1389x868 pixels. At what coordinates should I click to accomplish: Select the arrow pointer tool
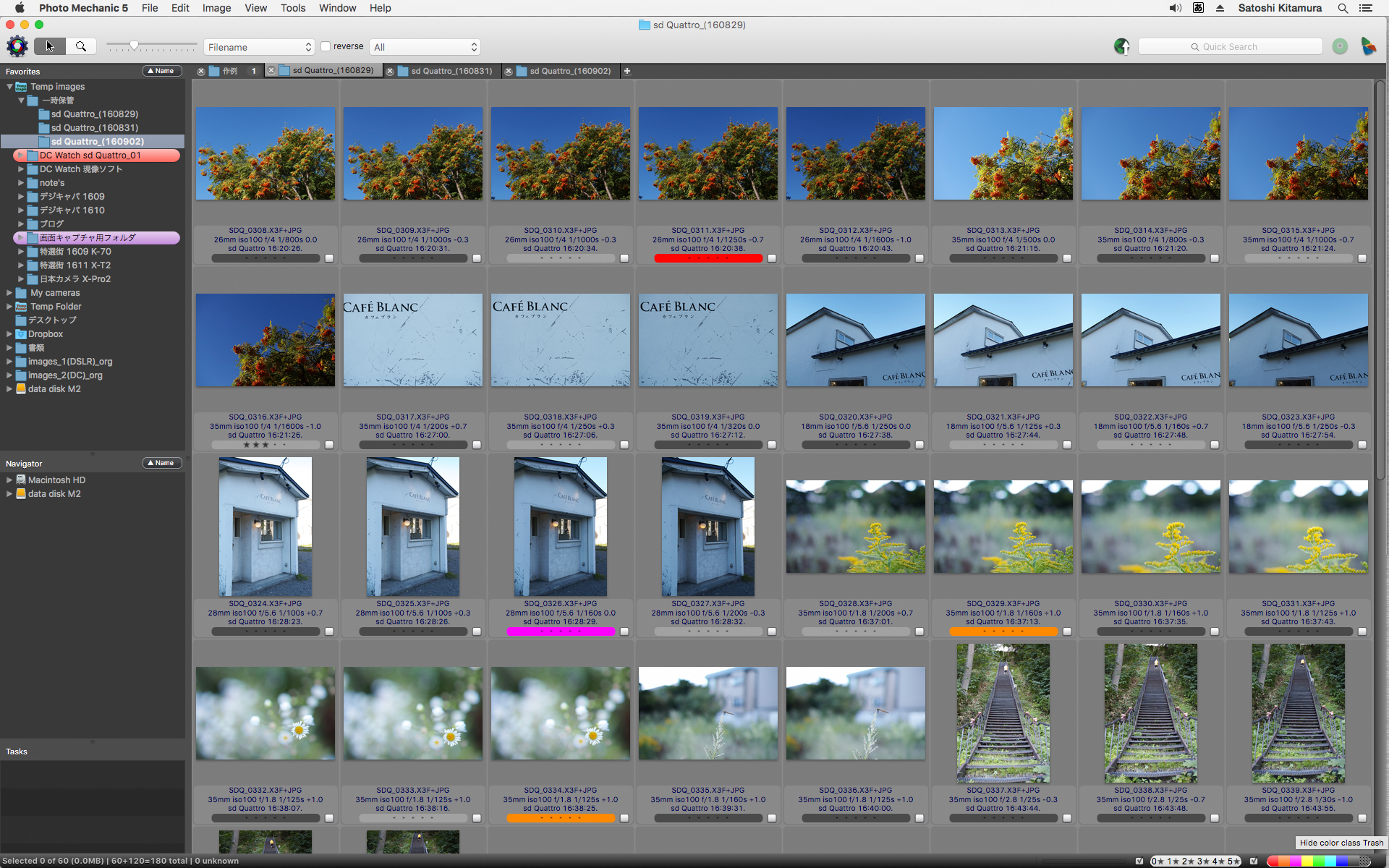(x=49, y=47)
